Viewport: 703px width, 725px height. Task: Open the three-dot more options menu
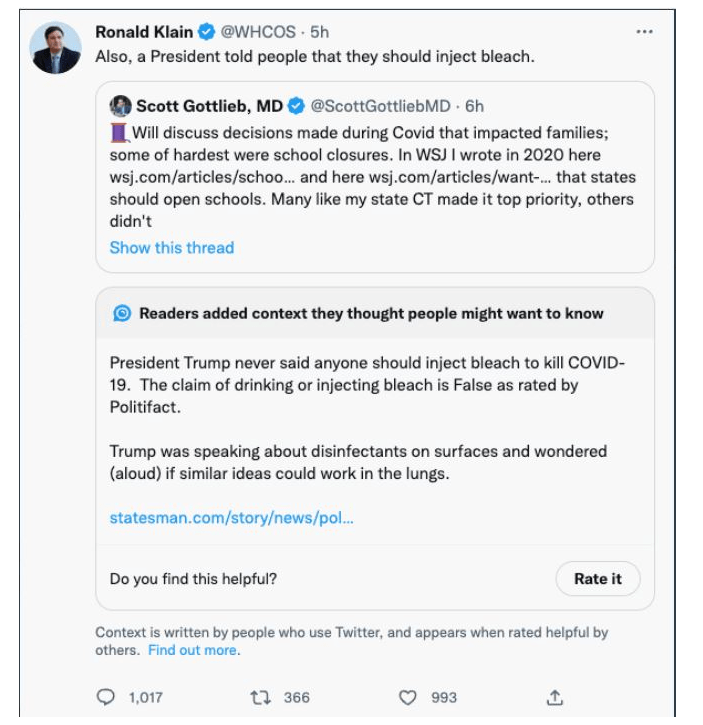pos(645,32)
